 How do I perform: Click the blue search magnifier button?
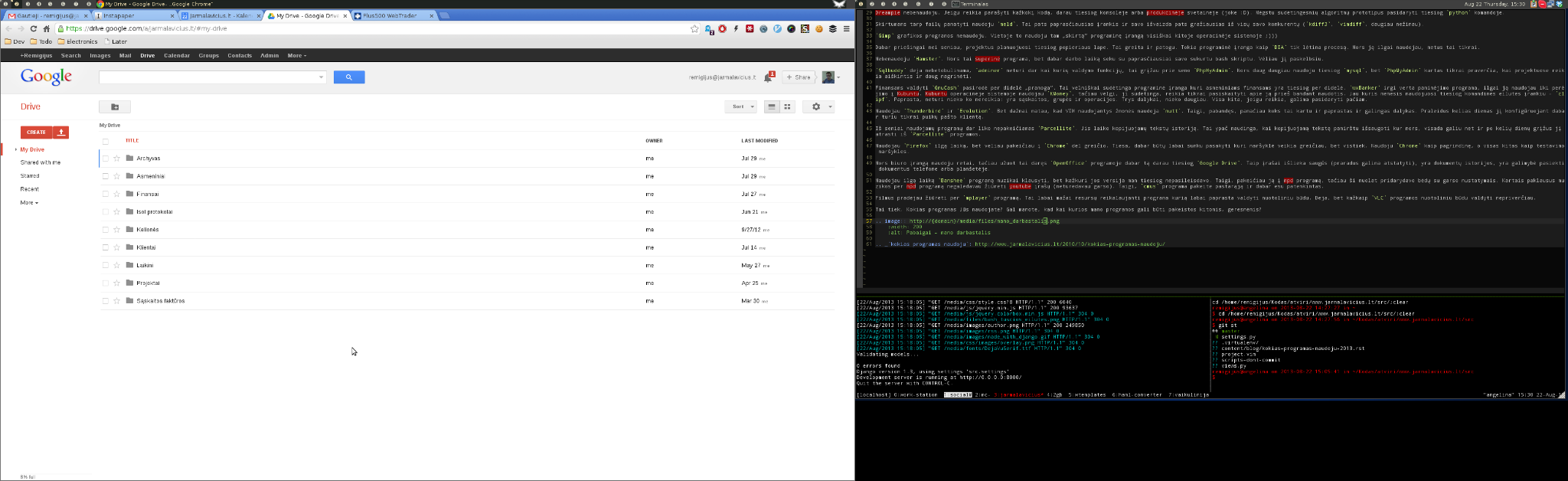[349, 77]
